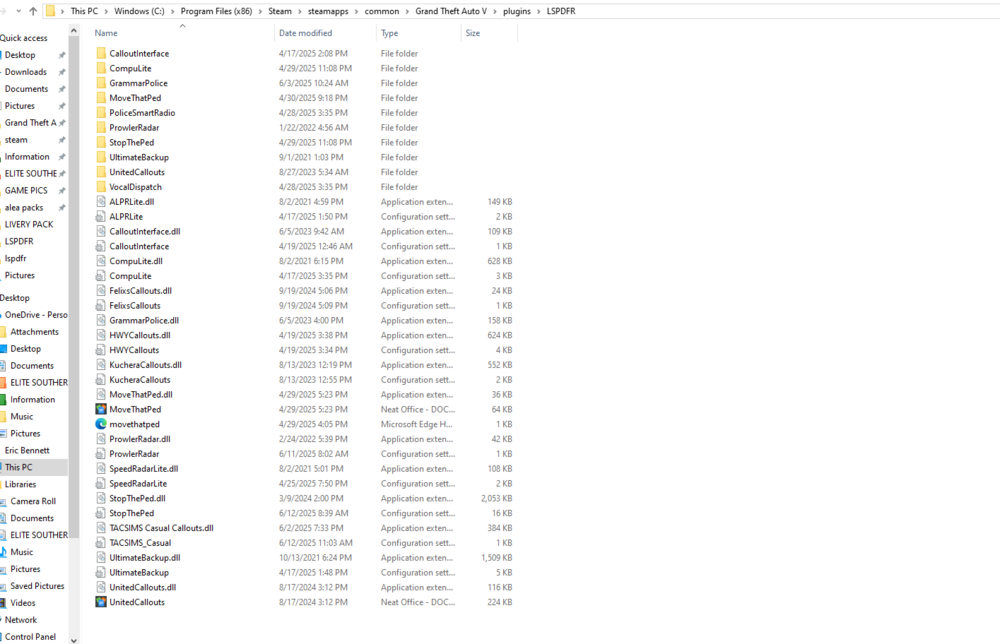The image size is (1000, 644).
Task: Unpin Downloads using its pin icon
Action: tap(62, 72)
